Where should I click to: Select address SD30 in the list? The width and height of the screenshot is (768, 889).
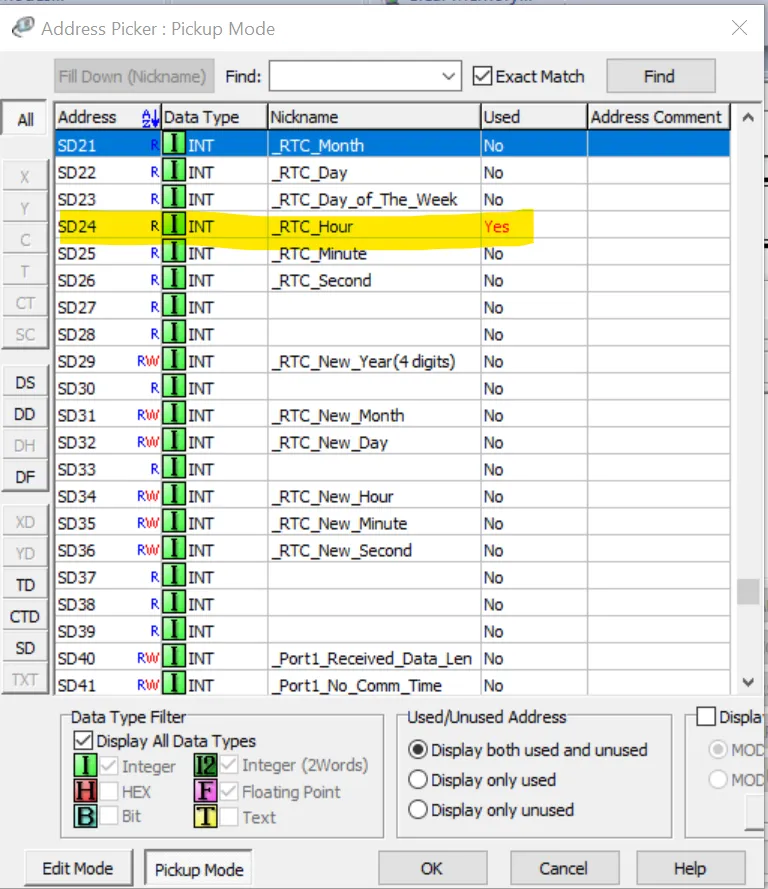(x=77, y=388)
